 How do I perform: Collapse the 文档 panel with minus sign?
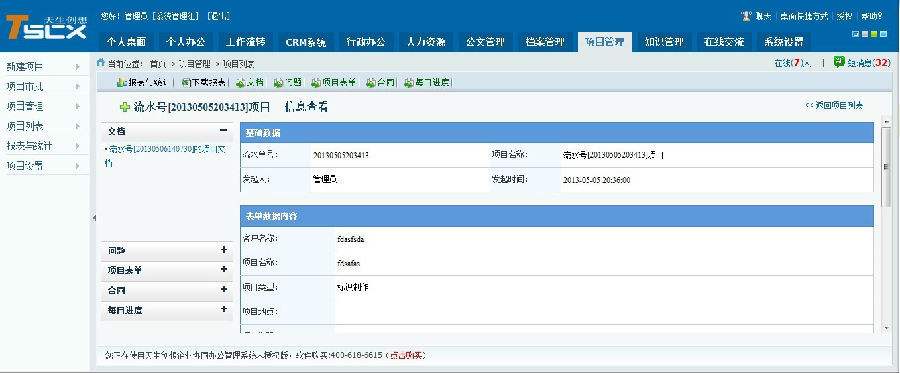coord(223,131)
